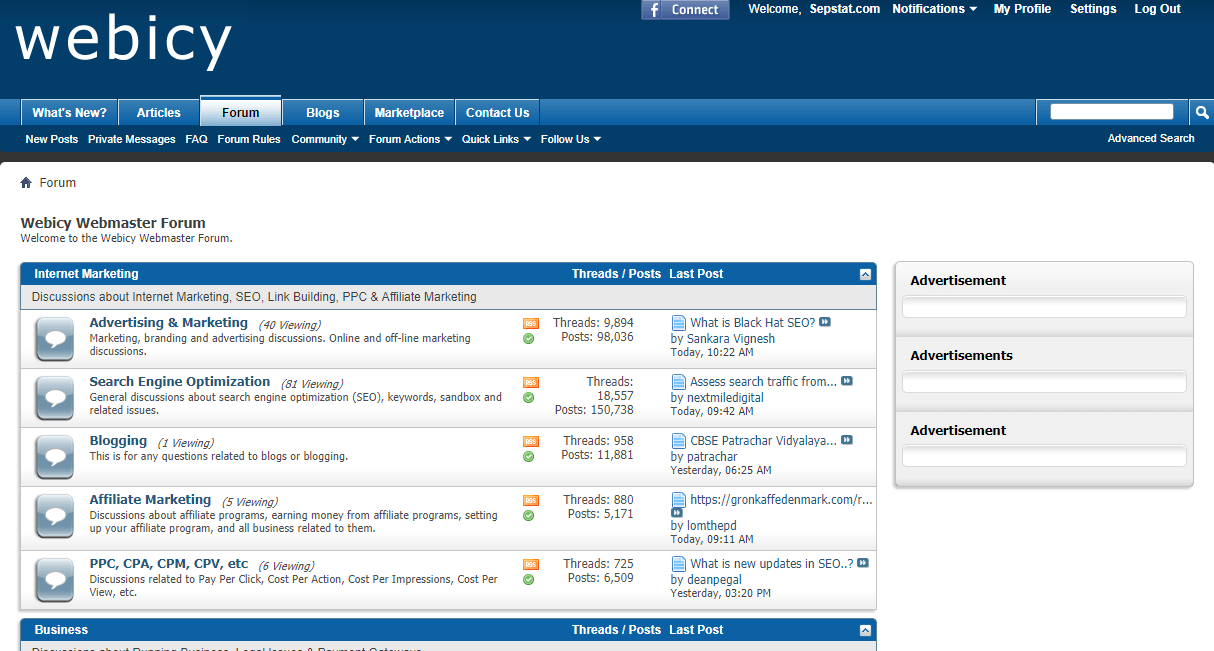Collapse the Internet Marketing category
Viewport: 1214px width, 651px height.
pyautogui.click(x=865, y=274)
